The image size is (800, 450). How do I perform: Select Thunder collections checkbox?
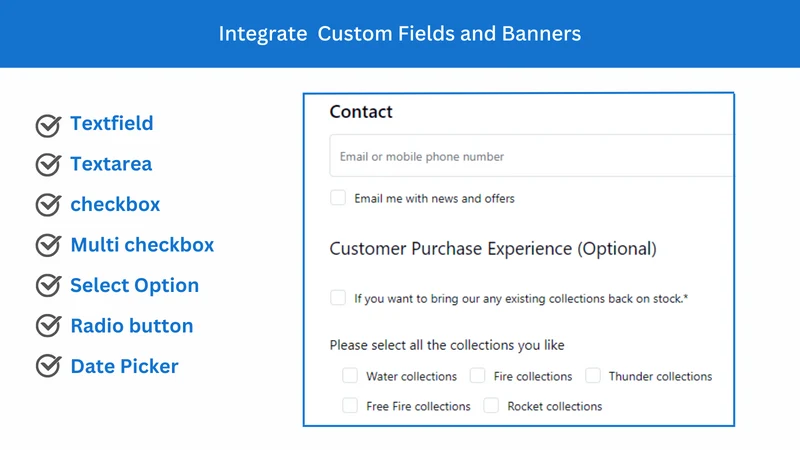593,376
